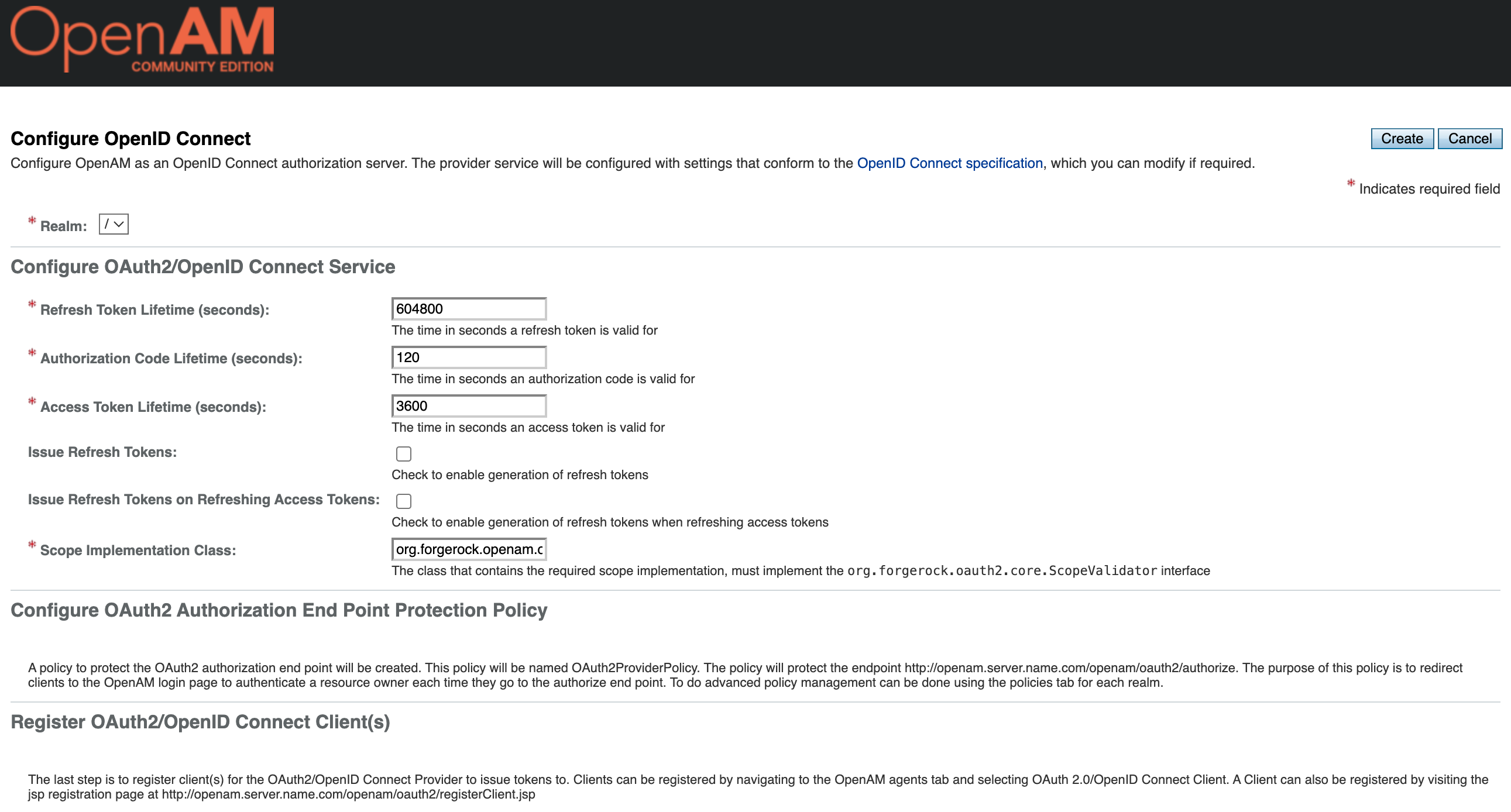Check Issue Refresh Tokens on Refreshing Access Tokens
Viewport: 1511px width, 812px height.
point(404,501)
